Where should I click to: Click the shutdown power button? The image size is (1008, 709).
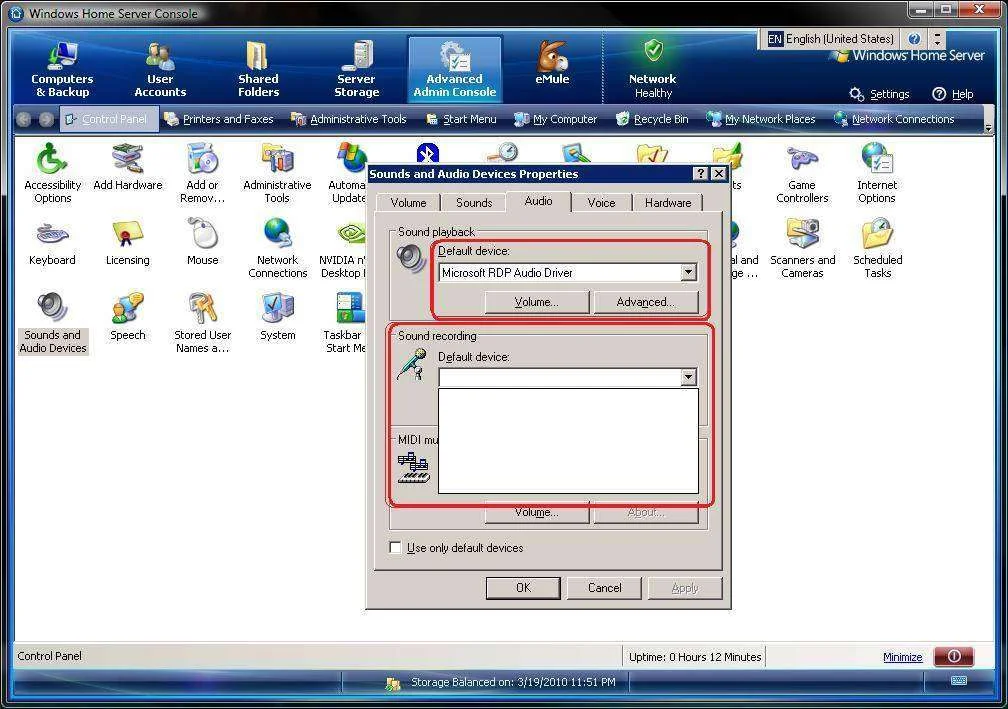pos(954,656)
